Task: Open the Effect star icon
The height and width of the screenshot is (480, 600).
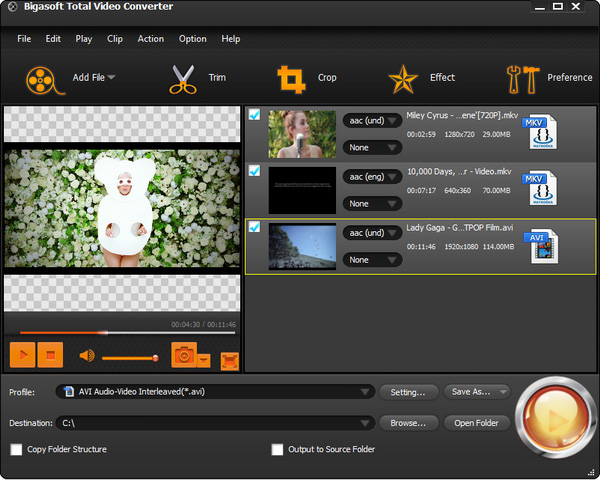Action: tap(403, 79)
